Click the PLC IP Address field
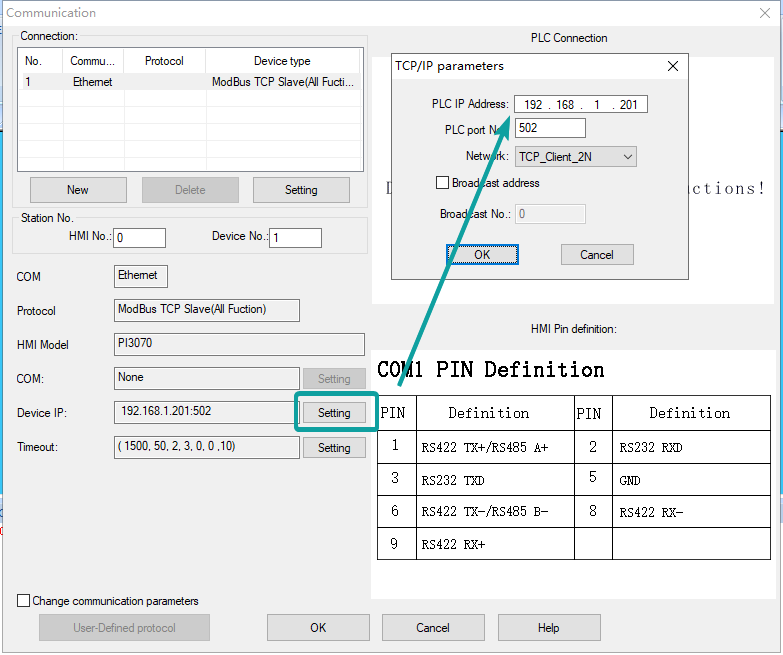The image size is (783, 655). pyautogui.click(x=581, y=105)
